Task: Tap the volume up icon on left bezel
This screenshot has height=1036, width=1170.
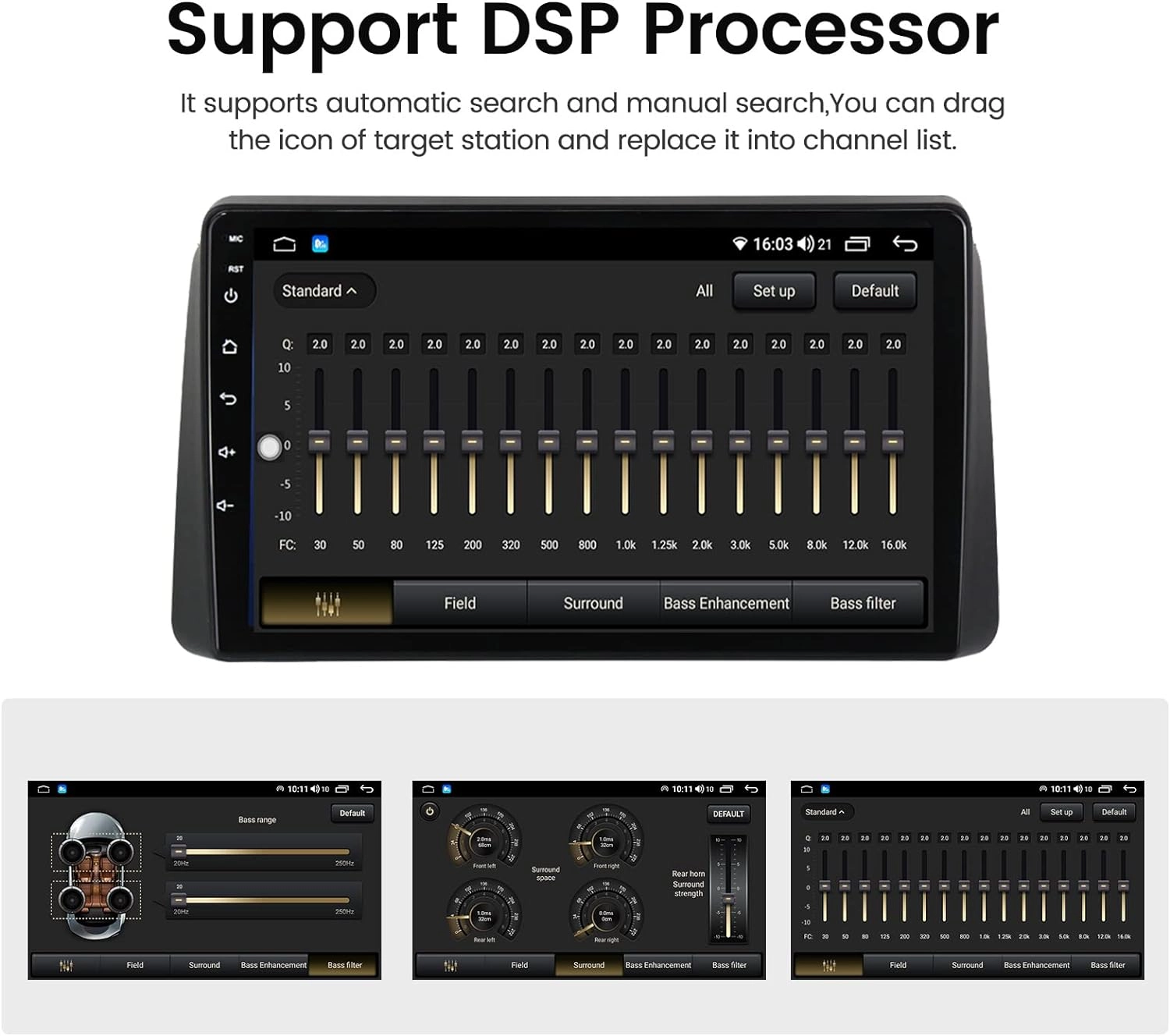Action: (x=227, y=452)
